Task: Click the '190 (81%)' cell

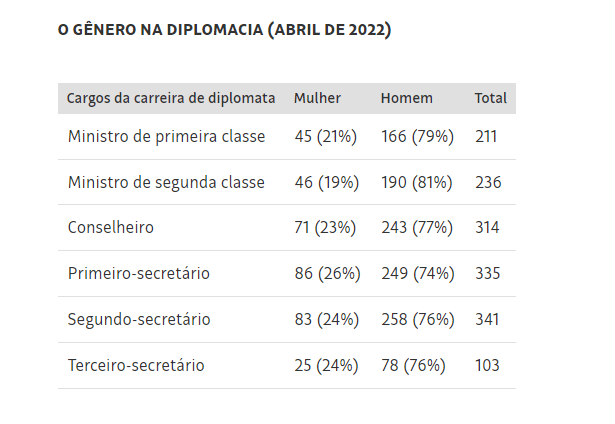Action: pyautogui.click(x=419, y=182)
